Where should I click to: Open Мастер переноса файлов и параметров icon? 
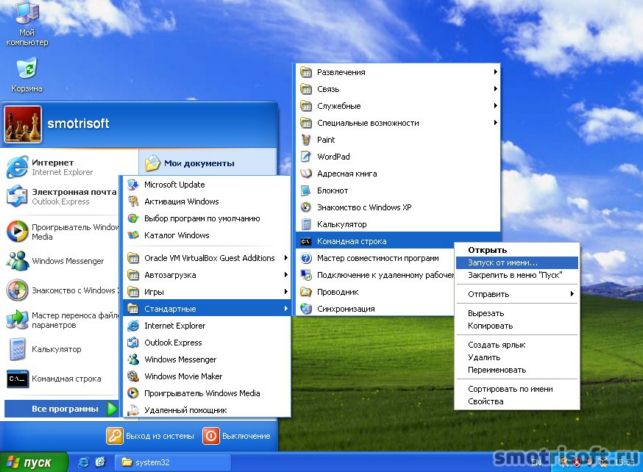tap(17, 320)
